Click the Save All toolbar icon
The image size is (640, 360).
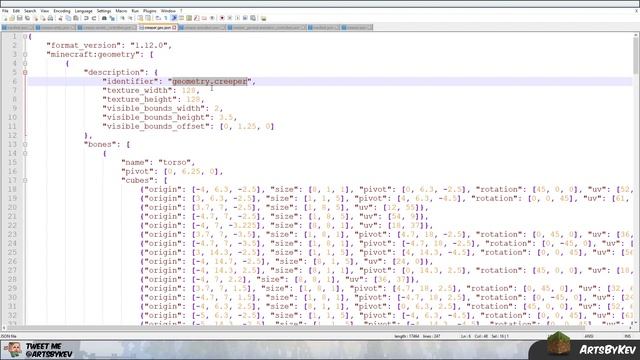(27, 18)
